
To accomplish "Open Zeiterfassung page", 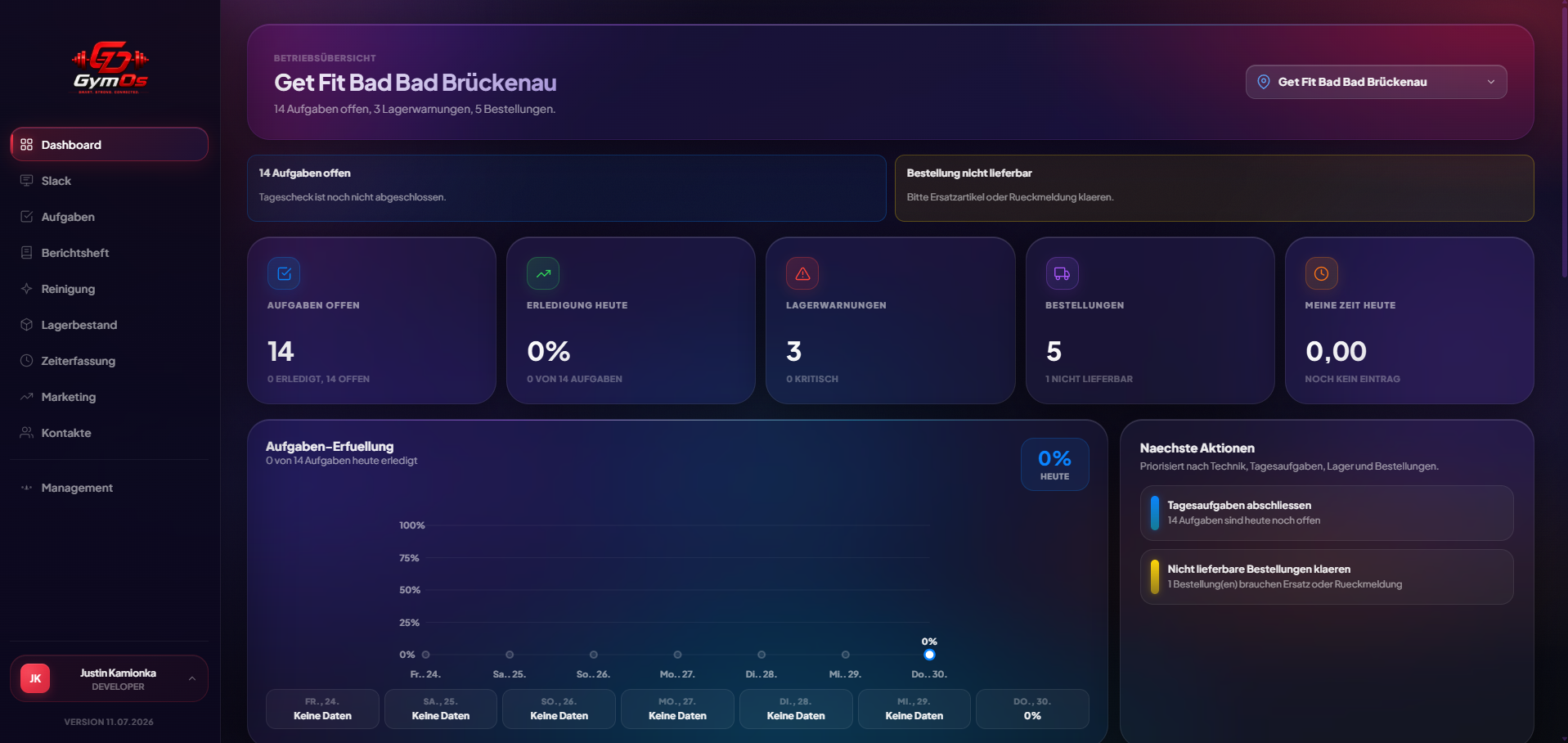I will click(109, 361).
